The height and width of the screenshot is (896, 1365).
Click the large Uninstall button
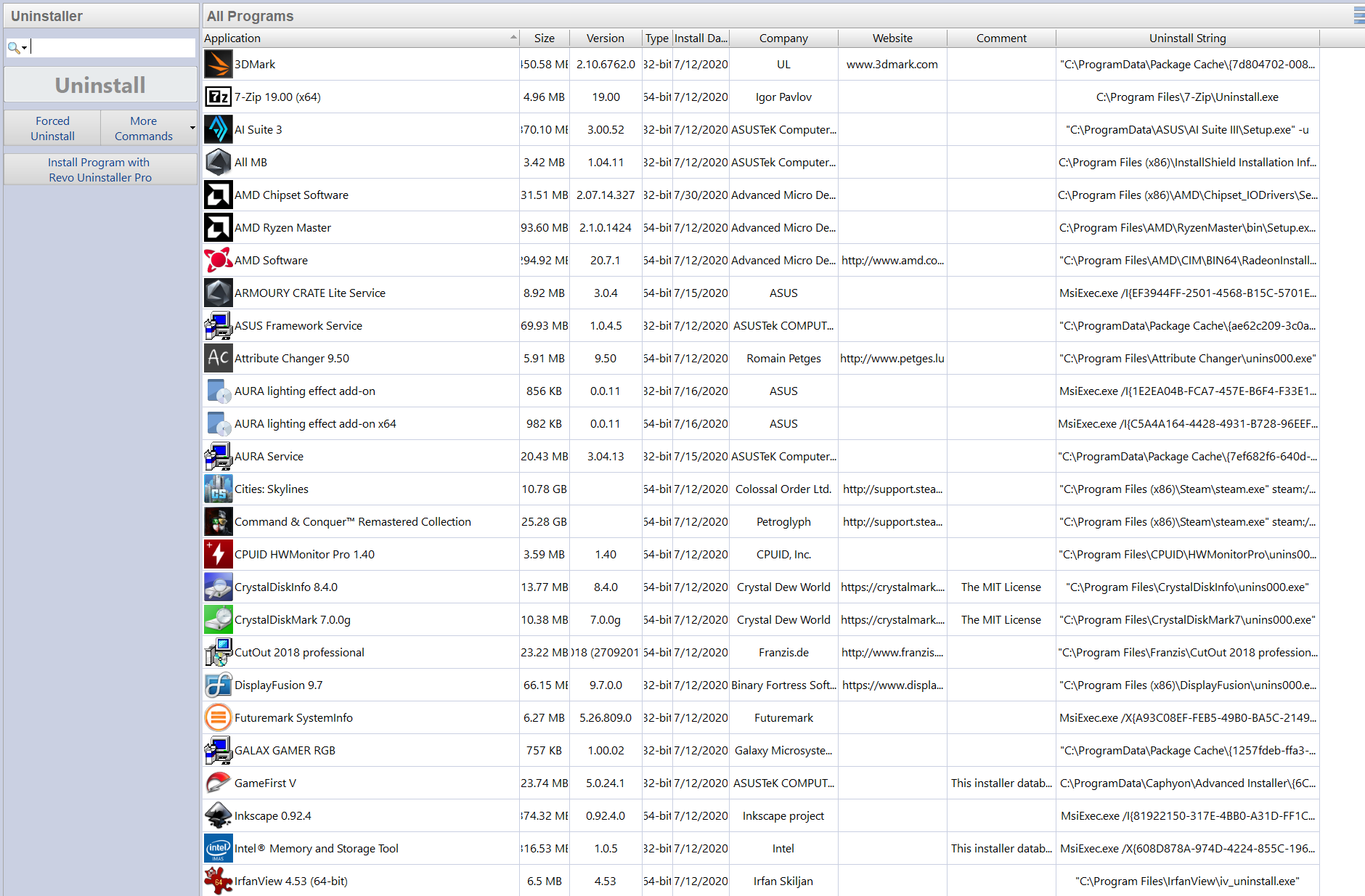[x=100, y=85]
